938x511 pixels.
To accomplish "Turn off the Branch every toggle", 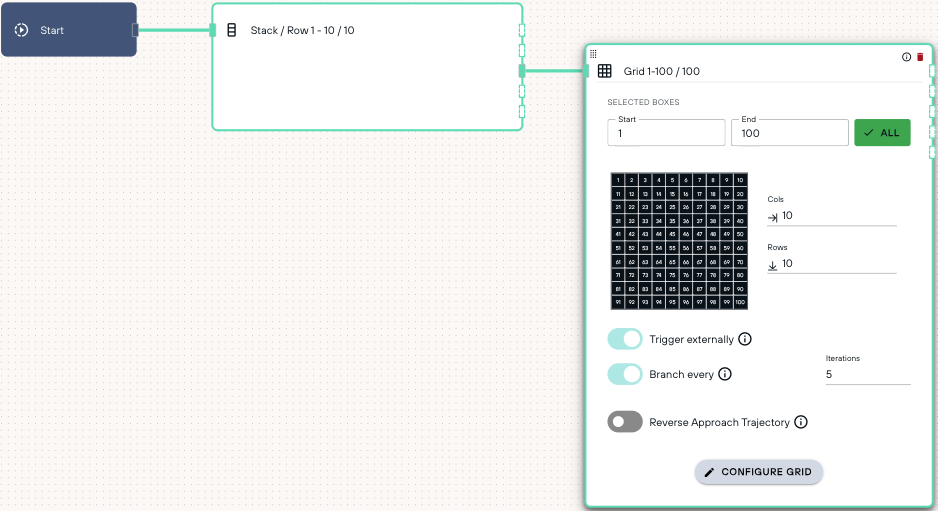I will click(x=625, y=374).
